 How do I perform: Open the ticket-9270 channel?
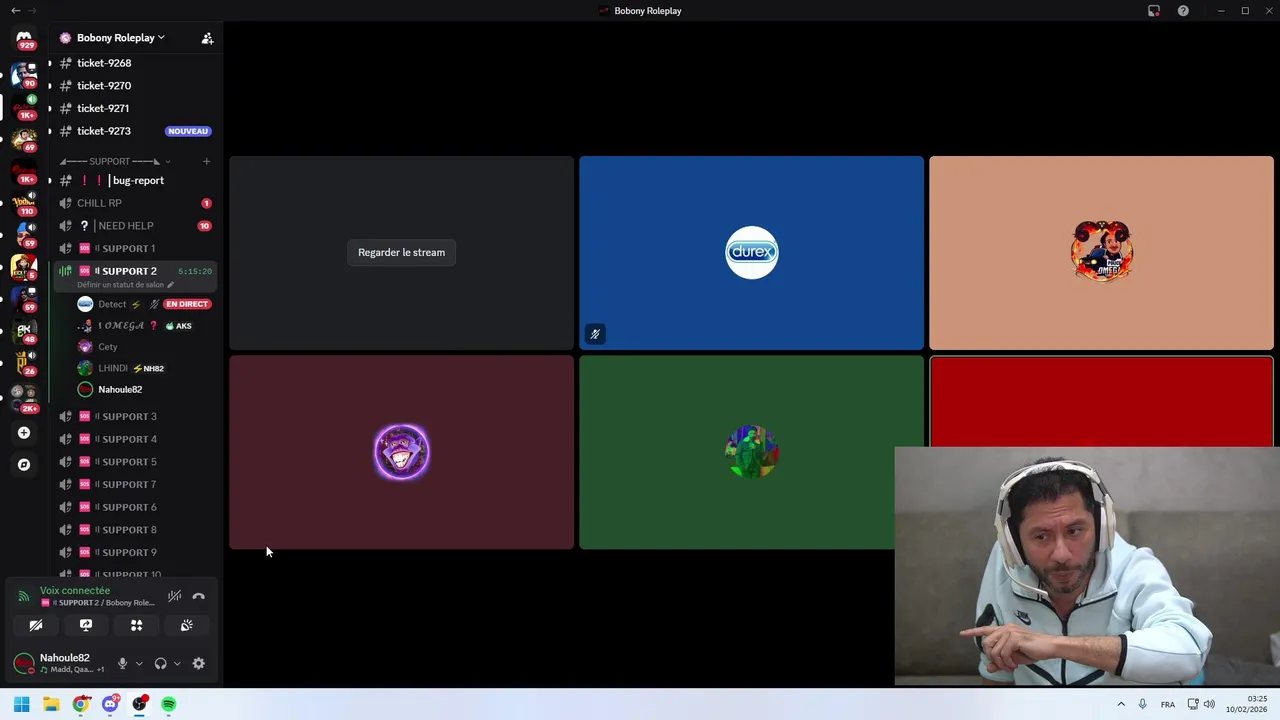(134, 86)
